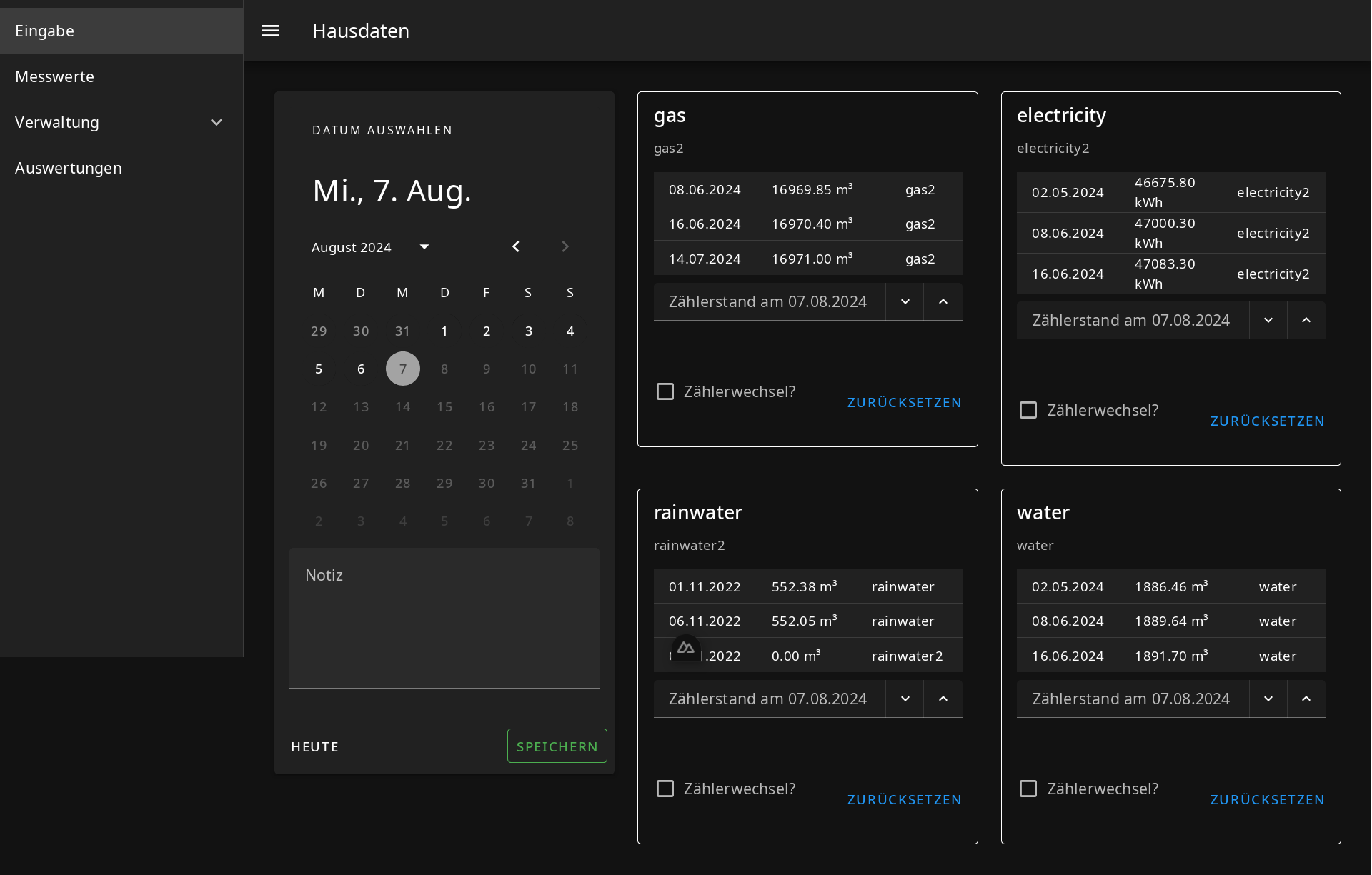The image size is (1372, 875).
Task: Reset the electricity meter entry
Action: pos(1267,421)
